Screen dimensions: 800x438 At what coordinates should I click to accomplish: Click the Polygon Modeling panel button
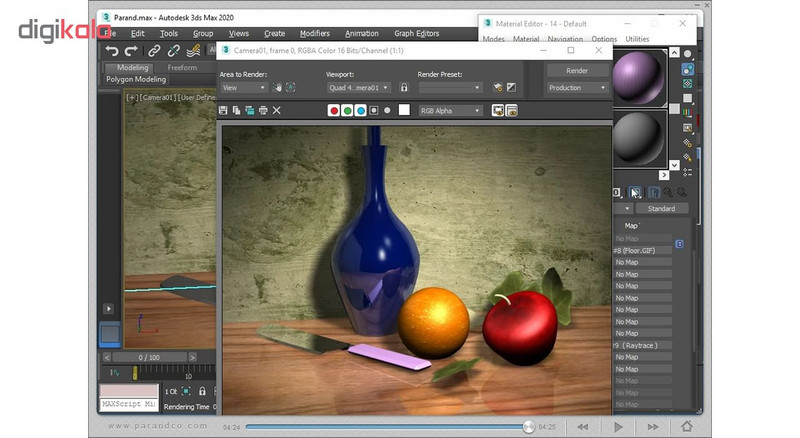[136, 79]
